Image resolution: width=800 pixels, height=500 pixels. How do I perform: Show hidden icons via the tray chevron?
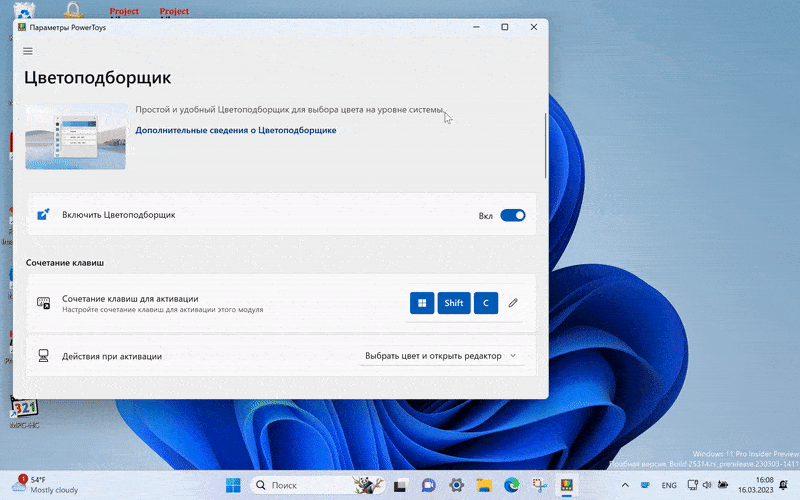[625, 485]
